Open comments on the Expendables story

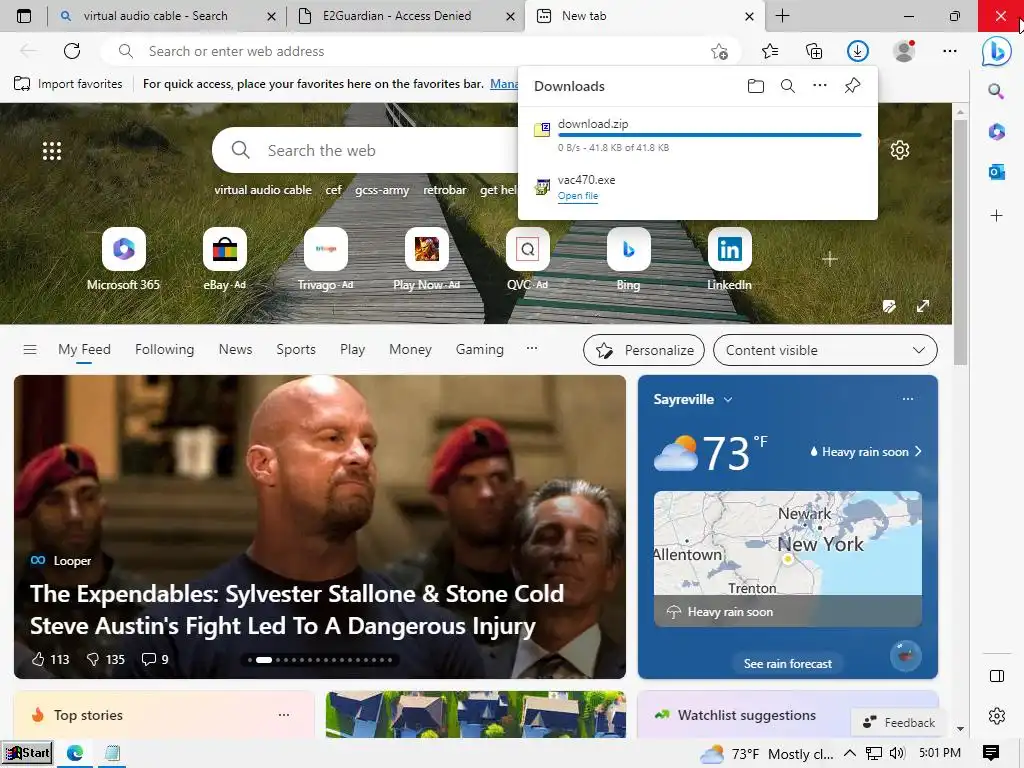[155, 660]
